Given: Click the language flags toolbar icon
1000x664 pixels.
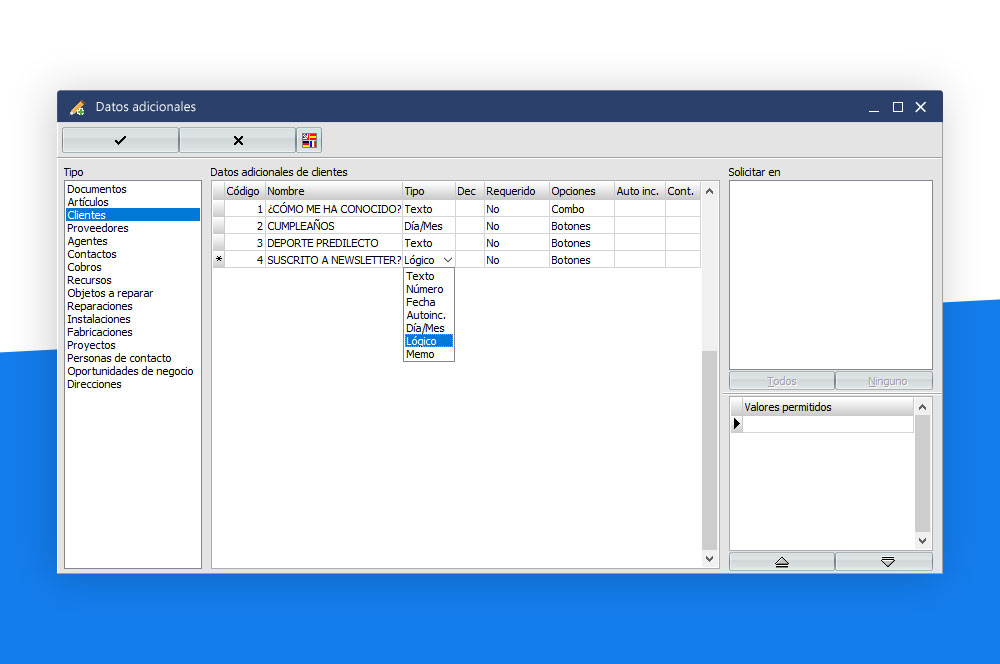Looking at the screenshot, I should pos(310,140).
